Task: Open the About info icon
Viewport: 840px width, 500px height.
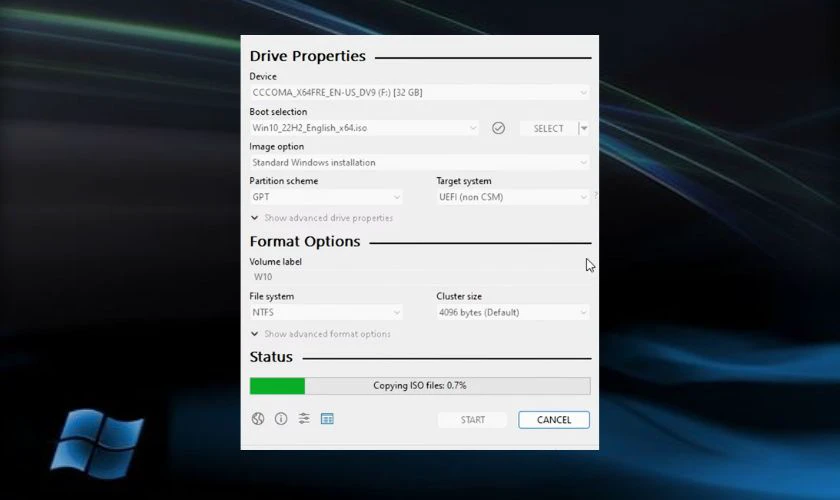Action: 281,419
